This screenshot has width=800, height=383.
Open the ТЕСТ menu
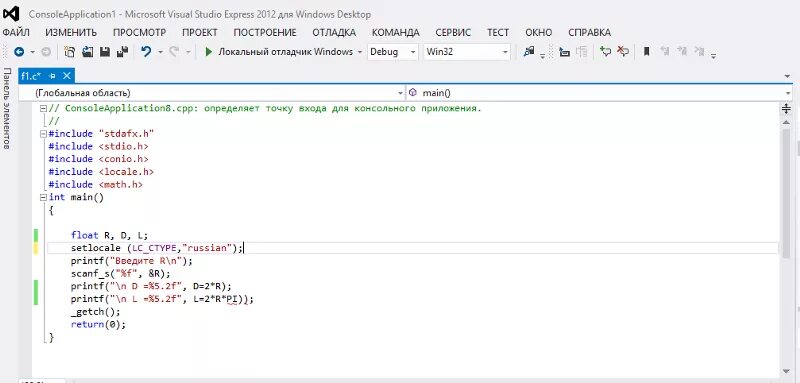point(498,33)
